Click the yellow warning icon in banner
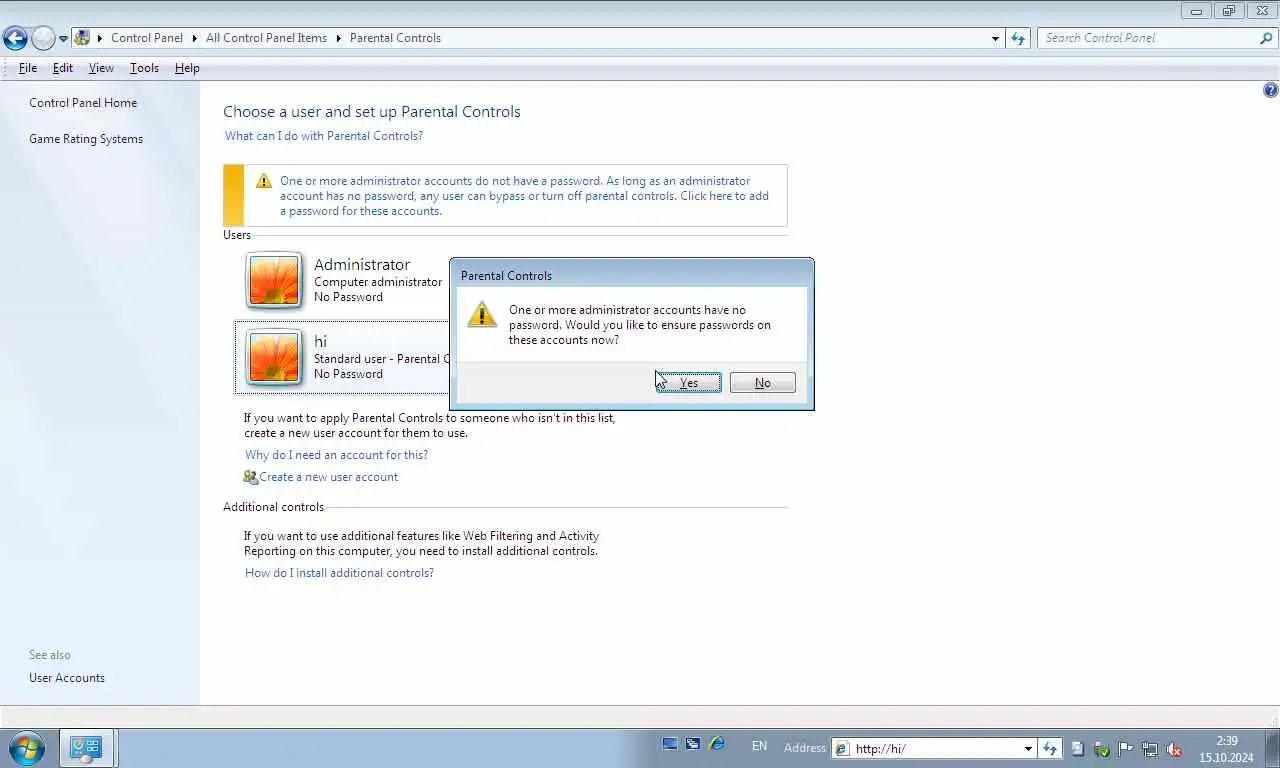The image size is (1280, 768). 264,181
